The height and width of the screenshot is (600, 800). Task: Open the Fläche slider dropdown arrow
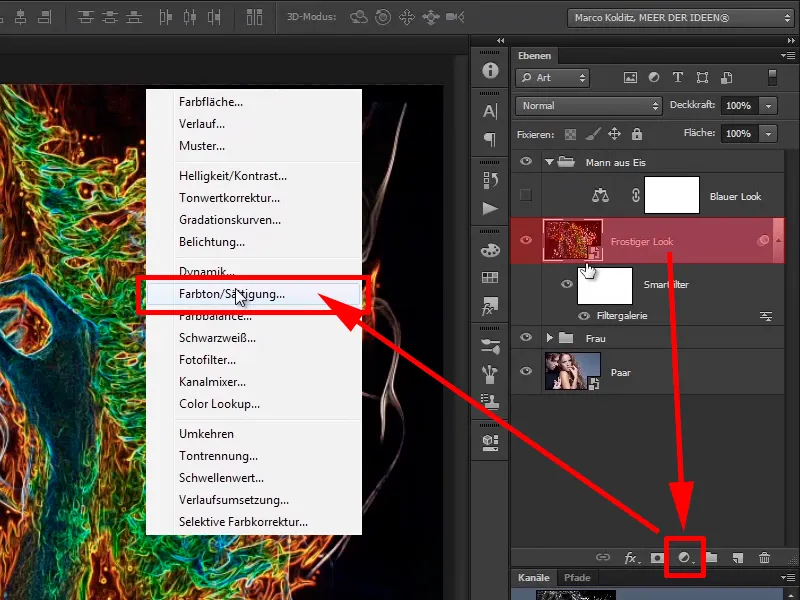tap(768, 134)
